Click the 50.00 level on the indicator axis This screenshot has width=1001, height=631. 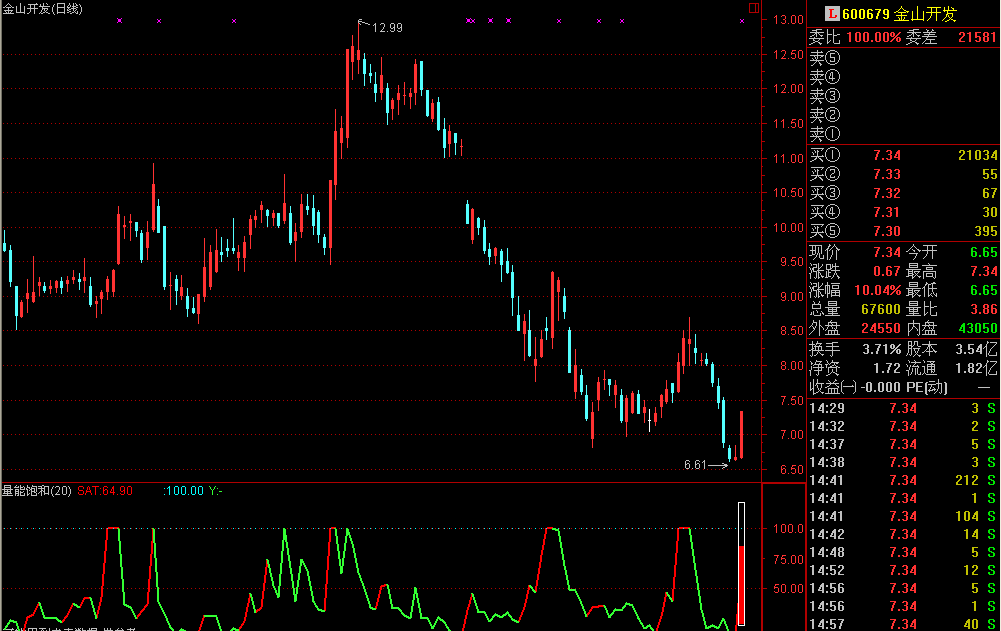coord(788,588)
